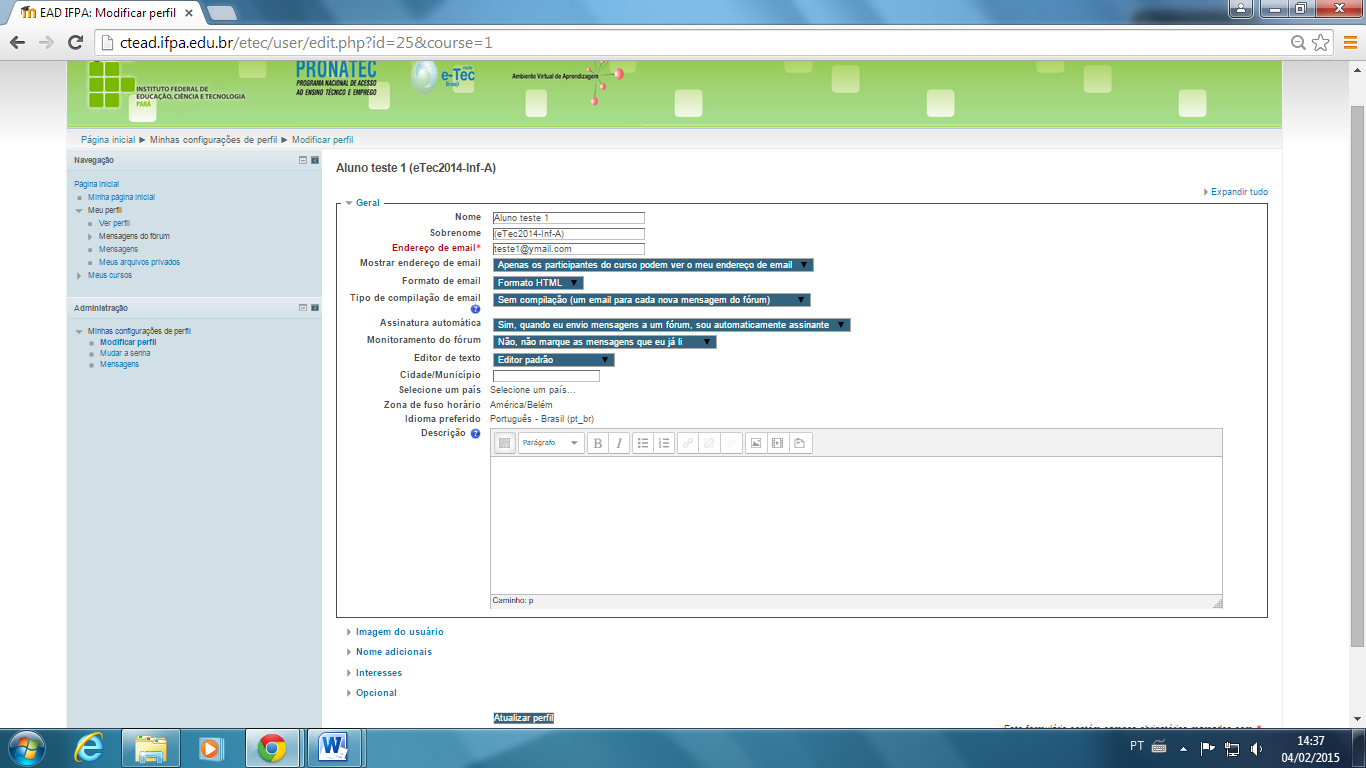Viewport: 1366px width, 768px height.
Task: Open Minhas configurações de perfil breadcrumb link
Action: click(x=213, y=140)
